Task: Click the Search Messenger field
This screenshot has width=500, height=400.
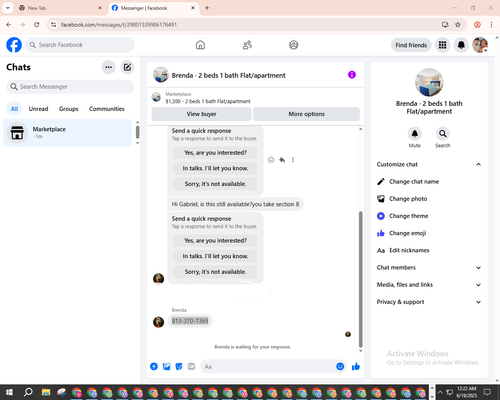Action: click(70, 87)
